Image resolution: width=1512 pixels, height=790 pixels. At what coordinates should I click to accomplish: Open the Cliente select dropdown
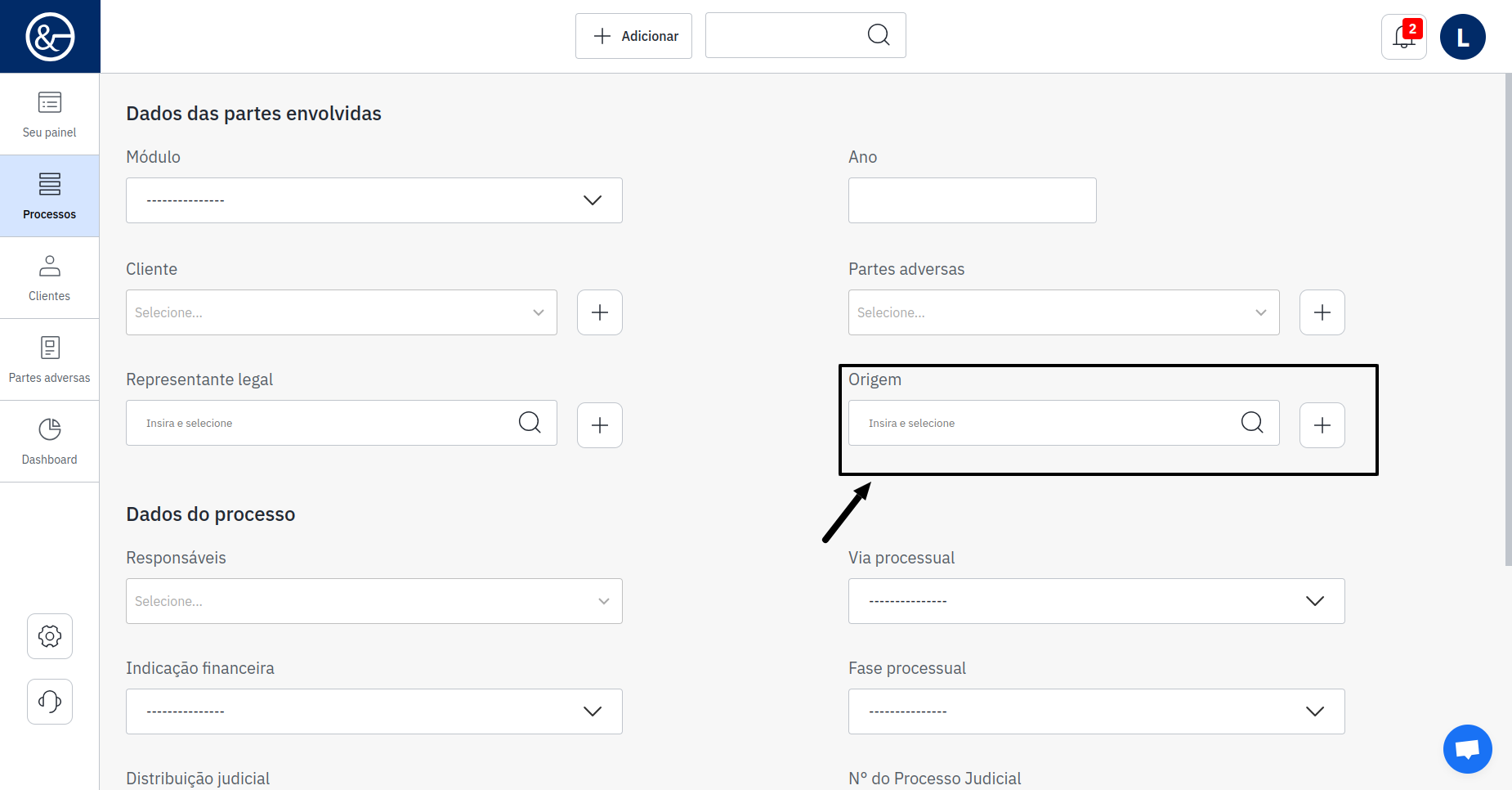(x=341, y=312)
